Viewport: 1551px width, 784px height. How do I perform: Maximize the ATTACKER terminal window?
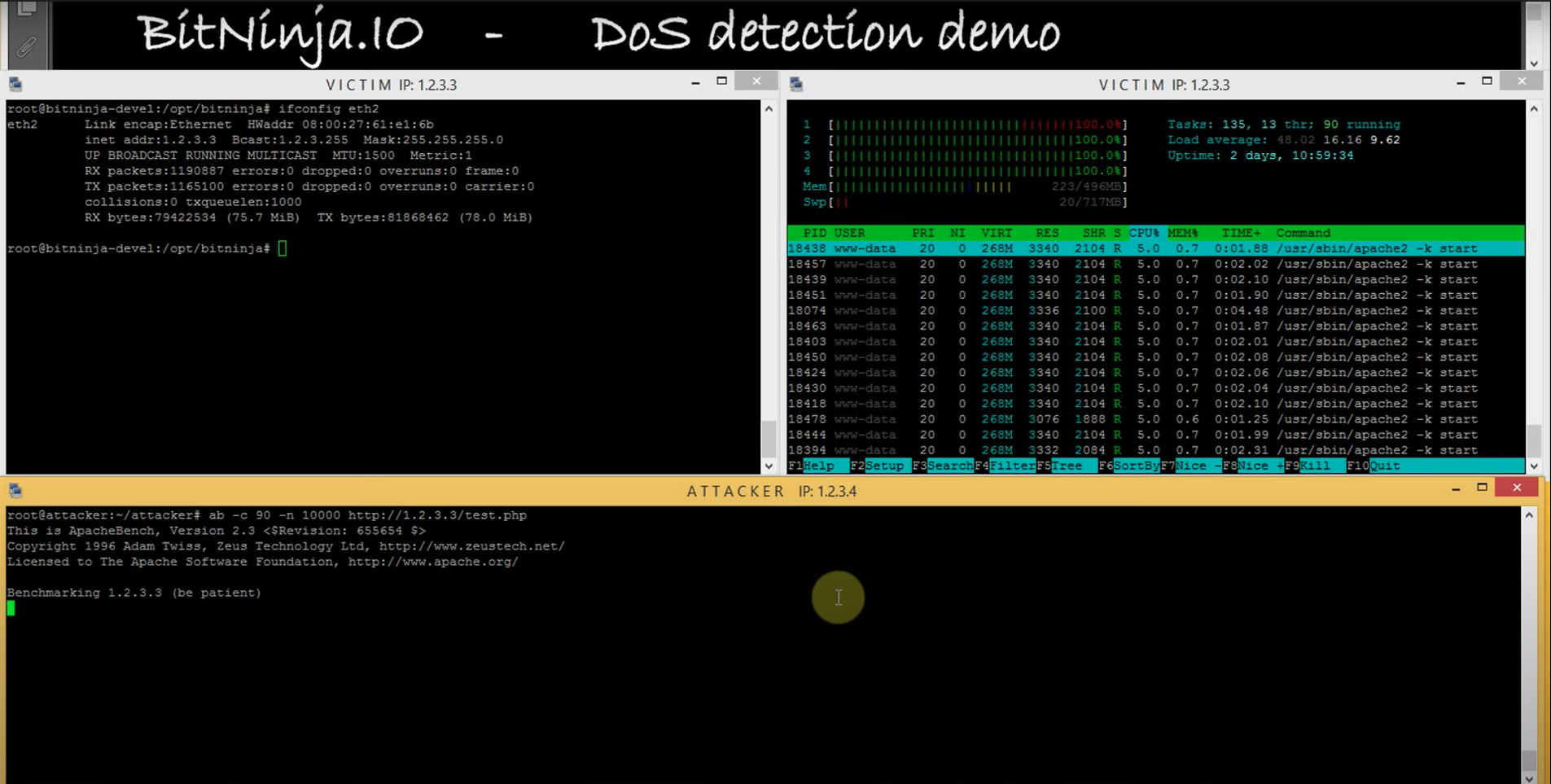1482,488
